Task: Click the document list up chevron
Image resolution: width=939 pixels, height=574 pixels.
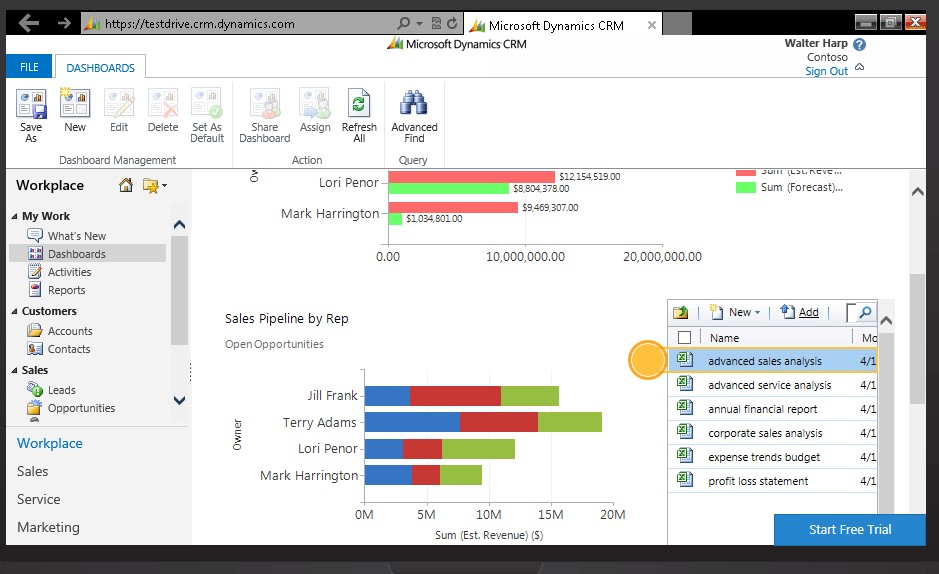Action: 886,321
